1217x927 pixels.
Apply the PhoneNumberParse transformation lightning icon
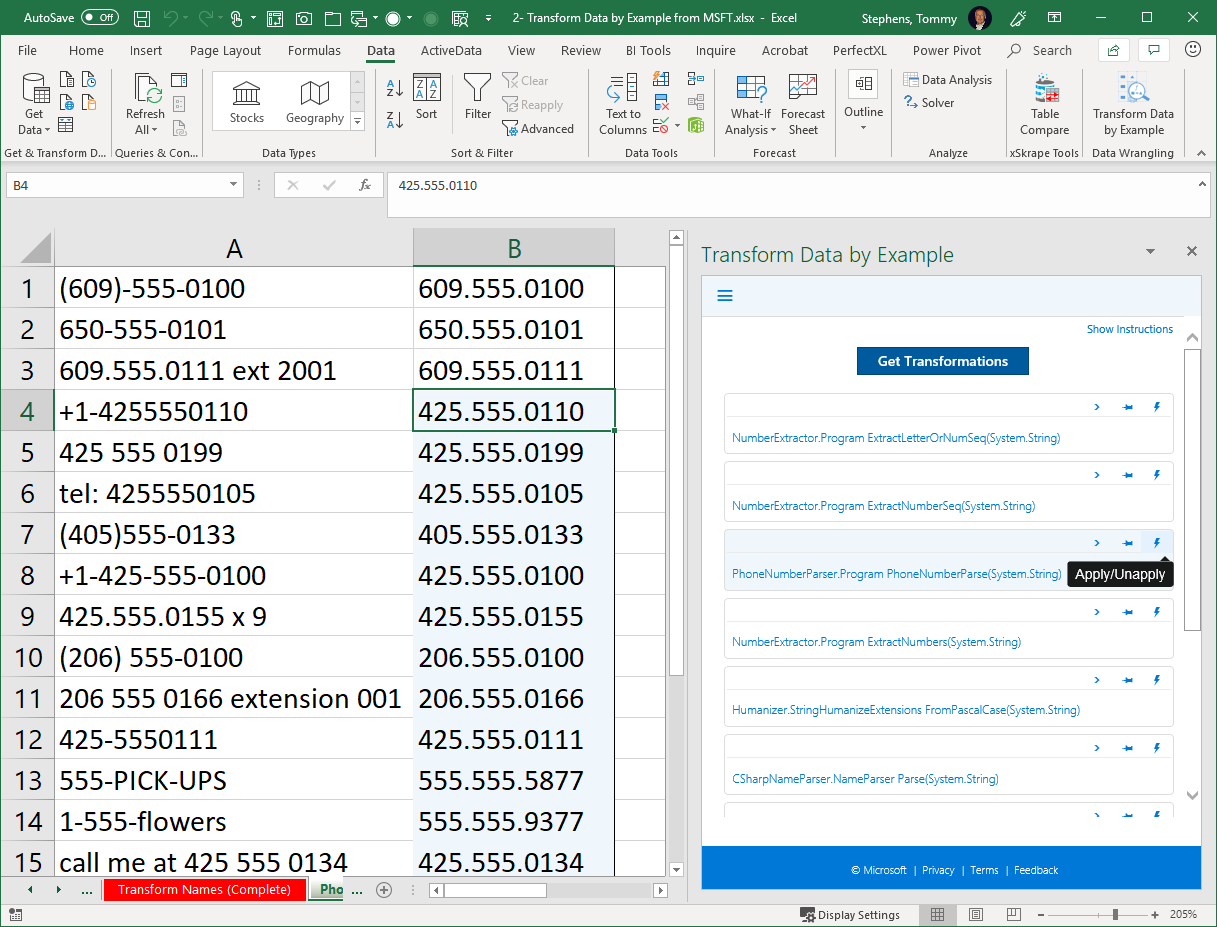click(1157, 543)
